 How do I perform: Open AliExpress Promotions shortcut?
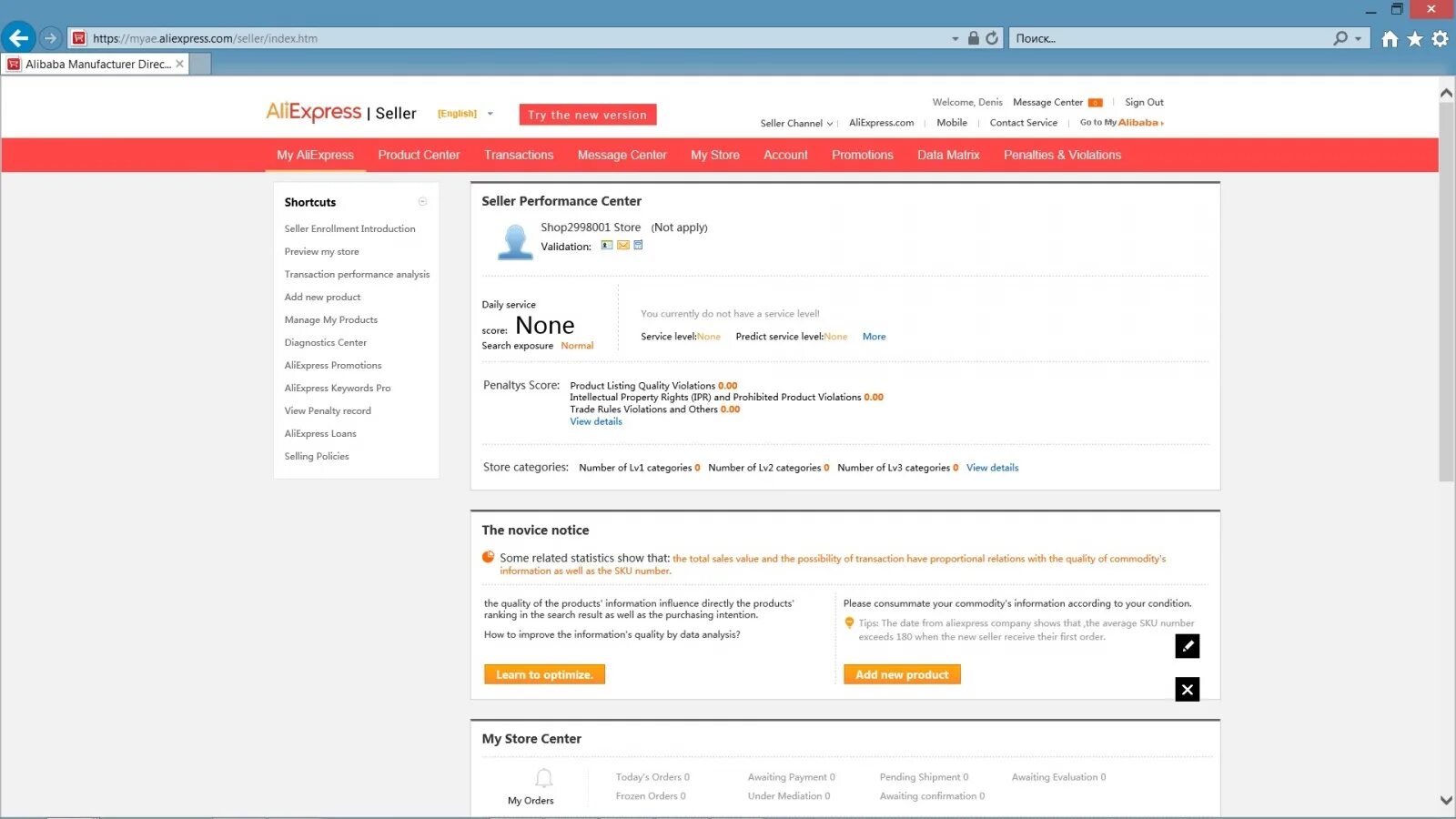click(x=332, y=366)
